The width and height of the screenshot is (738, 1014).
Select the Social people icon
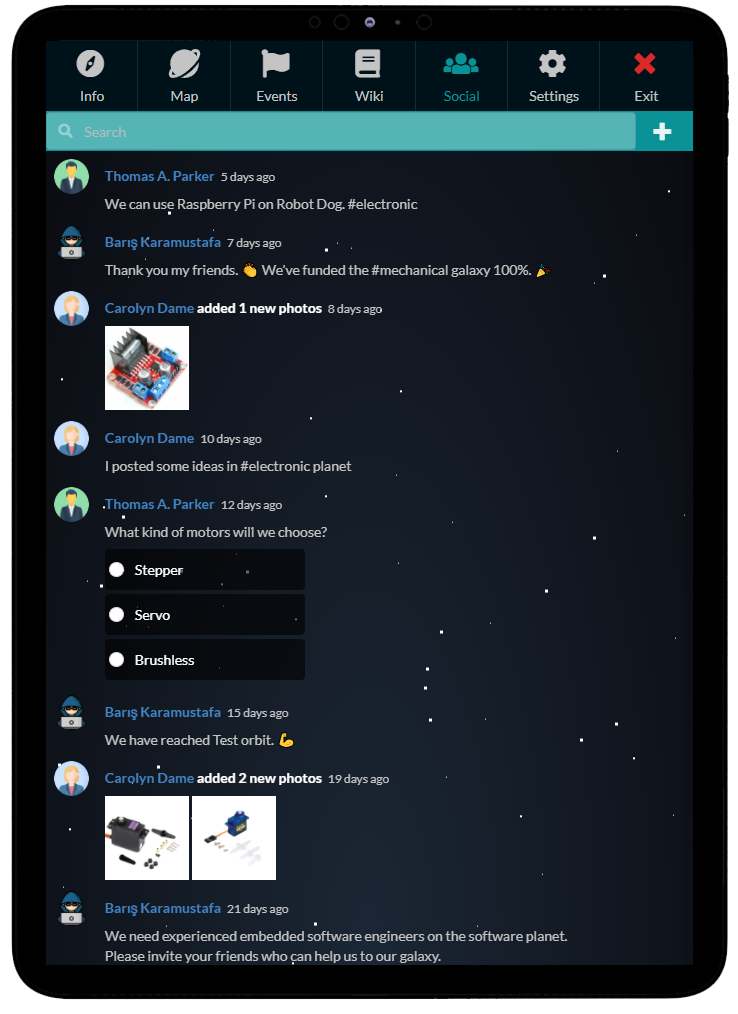[x=461, y=63]
